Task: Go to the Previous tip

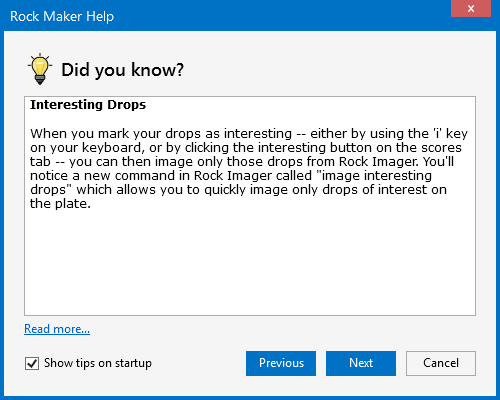Action: [x=281, y=363]
